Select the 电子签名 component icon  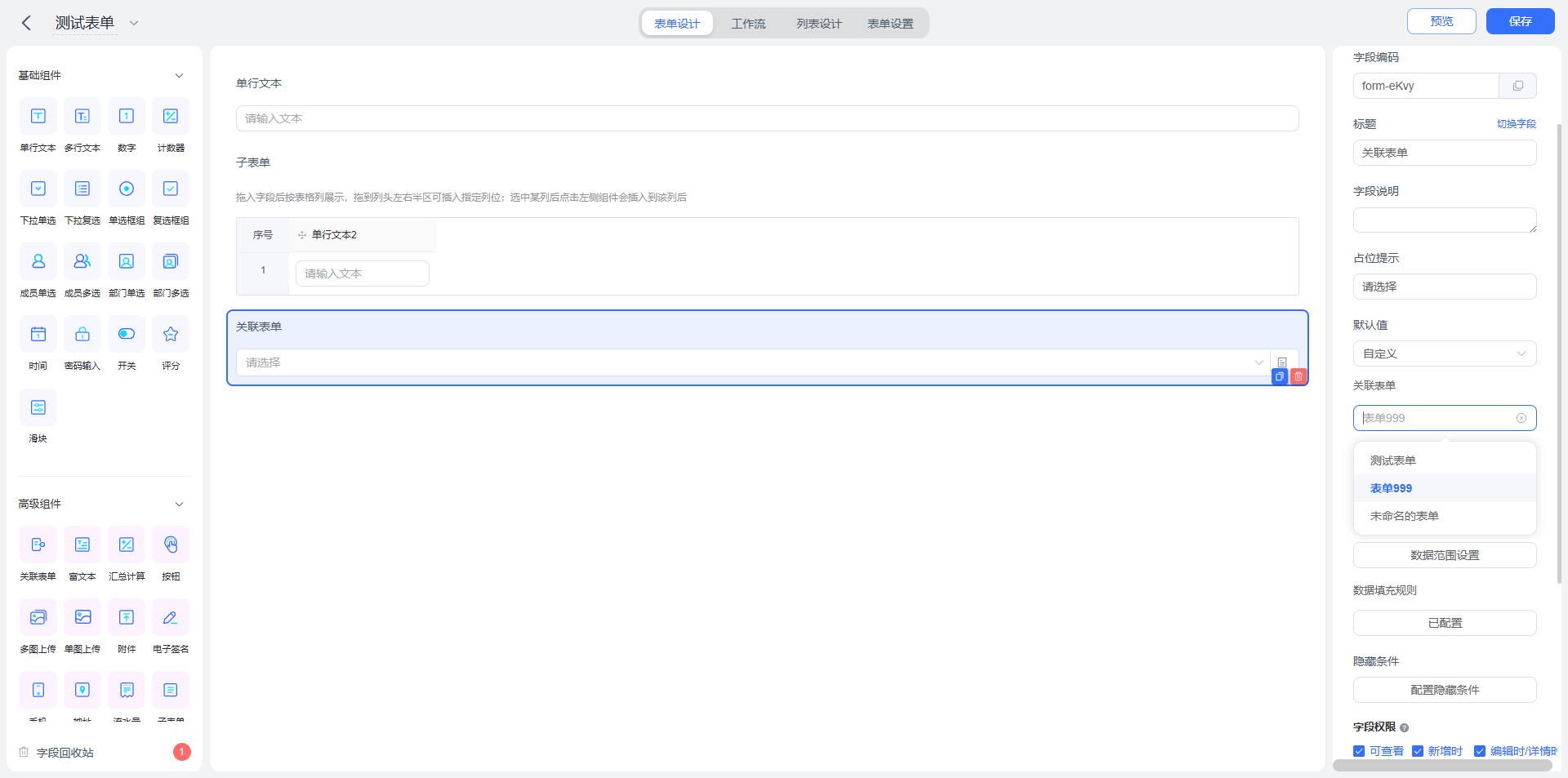click(x=171, y=617)
